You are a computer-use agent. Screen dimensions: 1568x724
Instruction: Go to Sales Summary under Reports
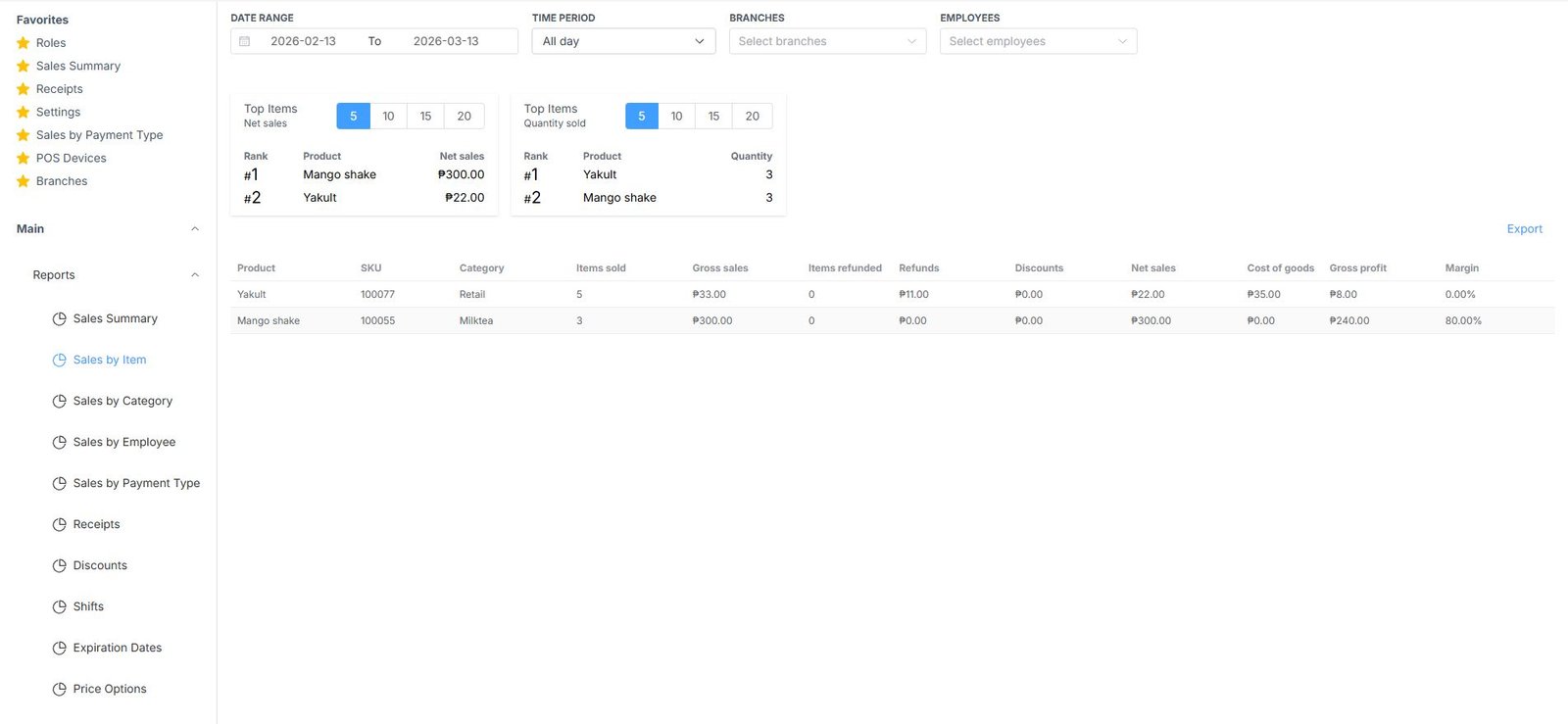point(115,318)
